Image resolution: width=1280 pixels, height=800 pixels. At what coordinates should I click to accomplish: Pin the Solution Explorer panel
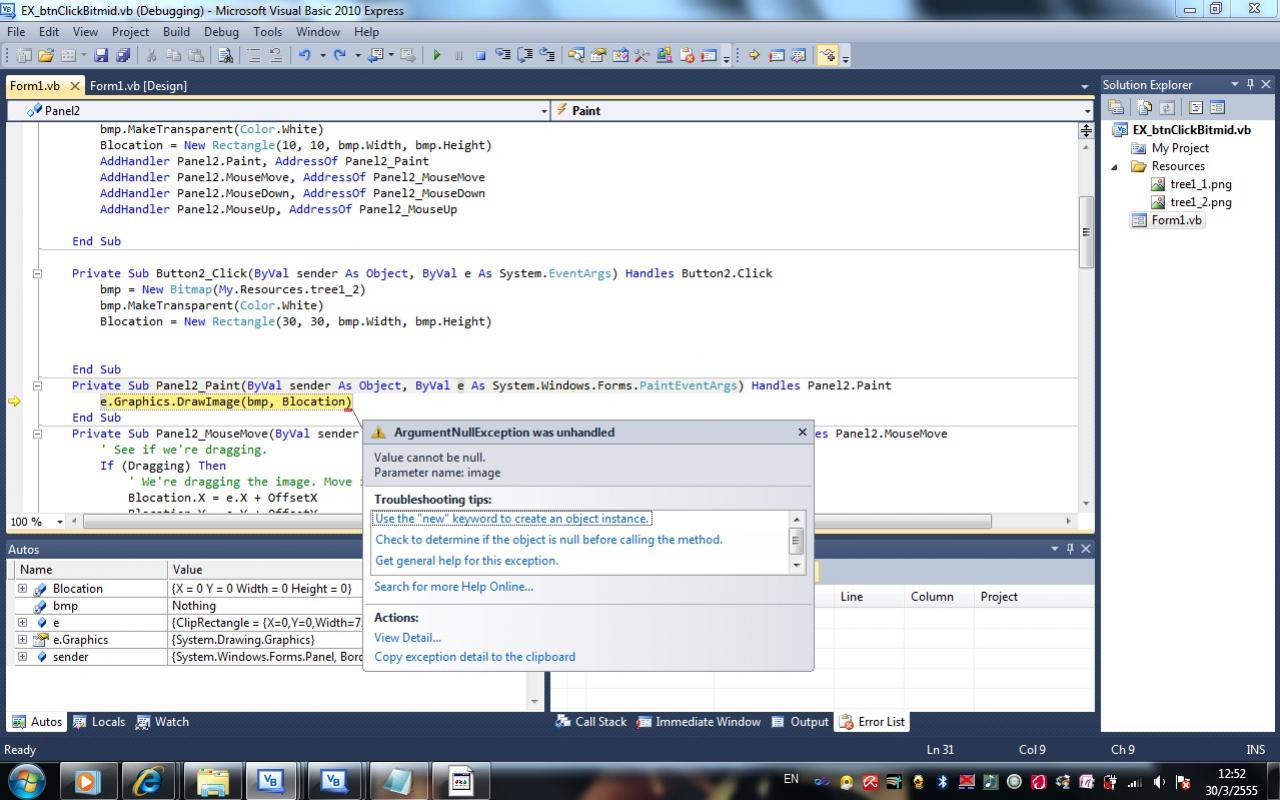(x=1250, y=85)
